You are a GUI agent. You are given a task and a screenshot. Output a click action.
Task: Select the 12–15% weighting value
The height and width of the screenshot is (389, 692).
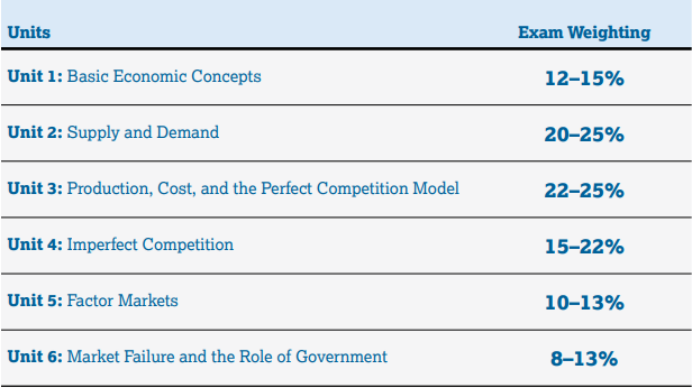click(x=584, y=79)
